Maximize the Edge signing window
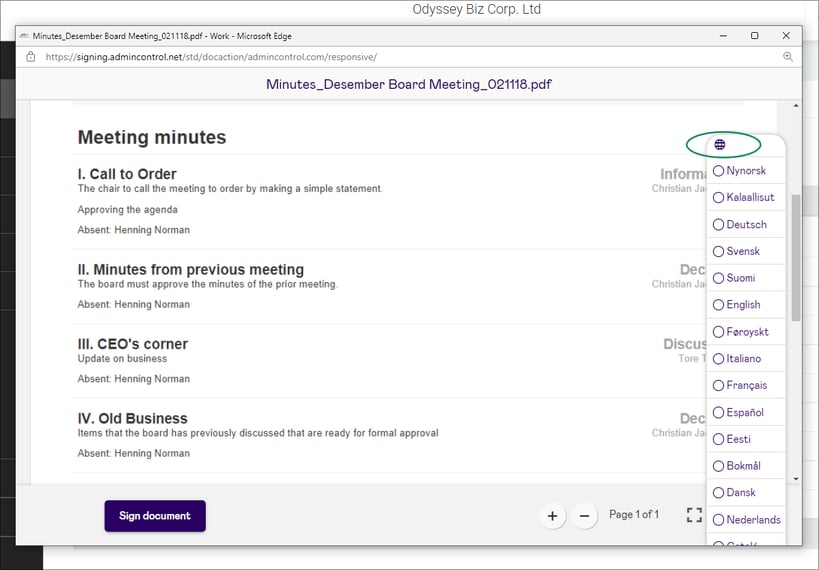 click(x=754, y=36)
